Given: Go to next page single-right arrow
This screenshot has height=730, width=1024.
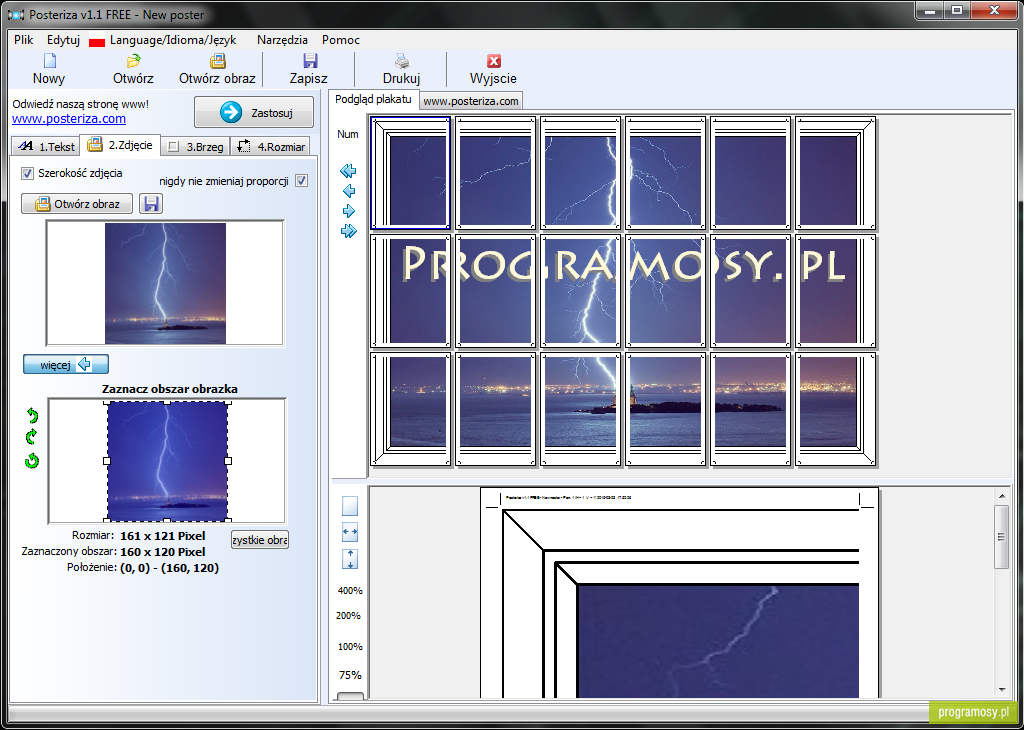Looking at the screenshot, I should [x=349, y=211].
